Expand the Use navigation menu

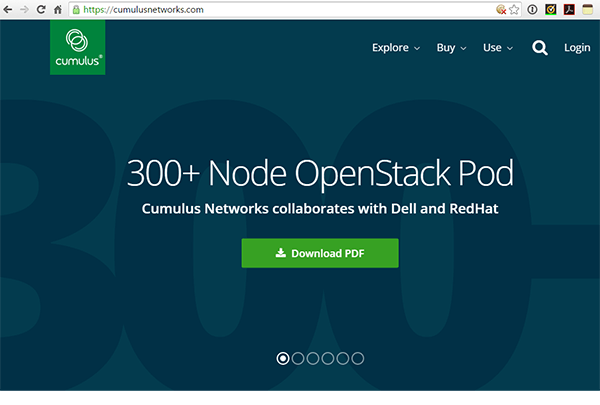(498, 47)
